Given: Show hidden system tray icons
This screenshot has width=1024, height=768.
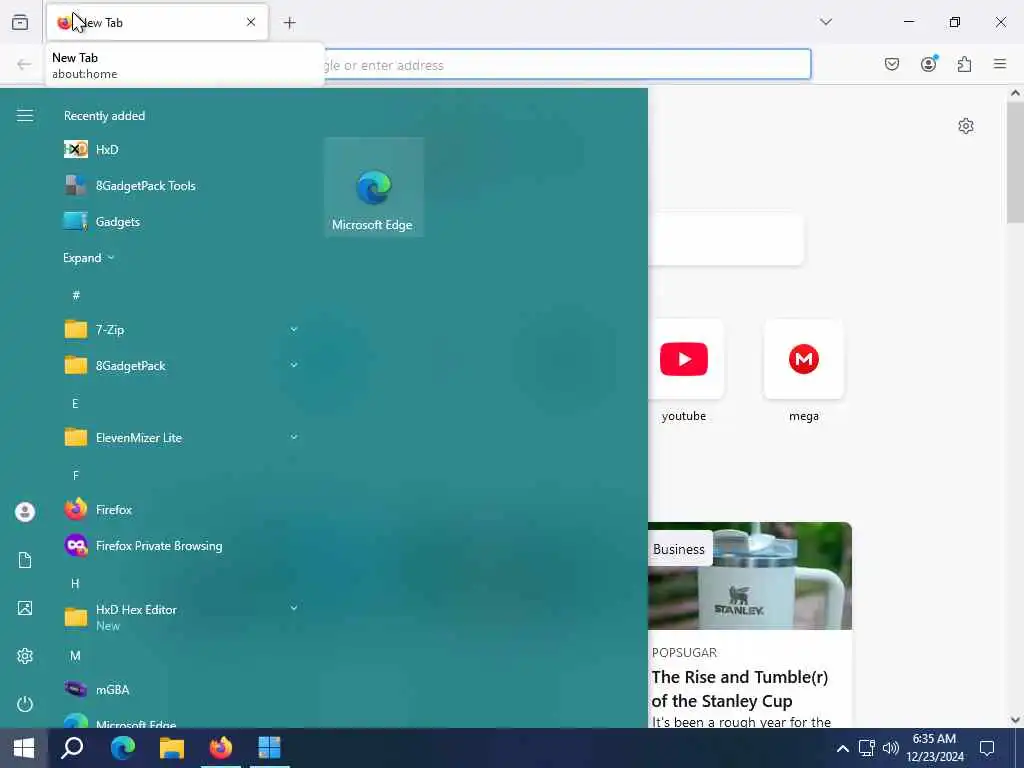Looking at the screenshot, I should (x=842, y=748).
